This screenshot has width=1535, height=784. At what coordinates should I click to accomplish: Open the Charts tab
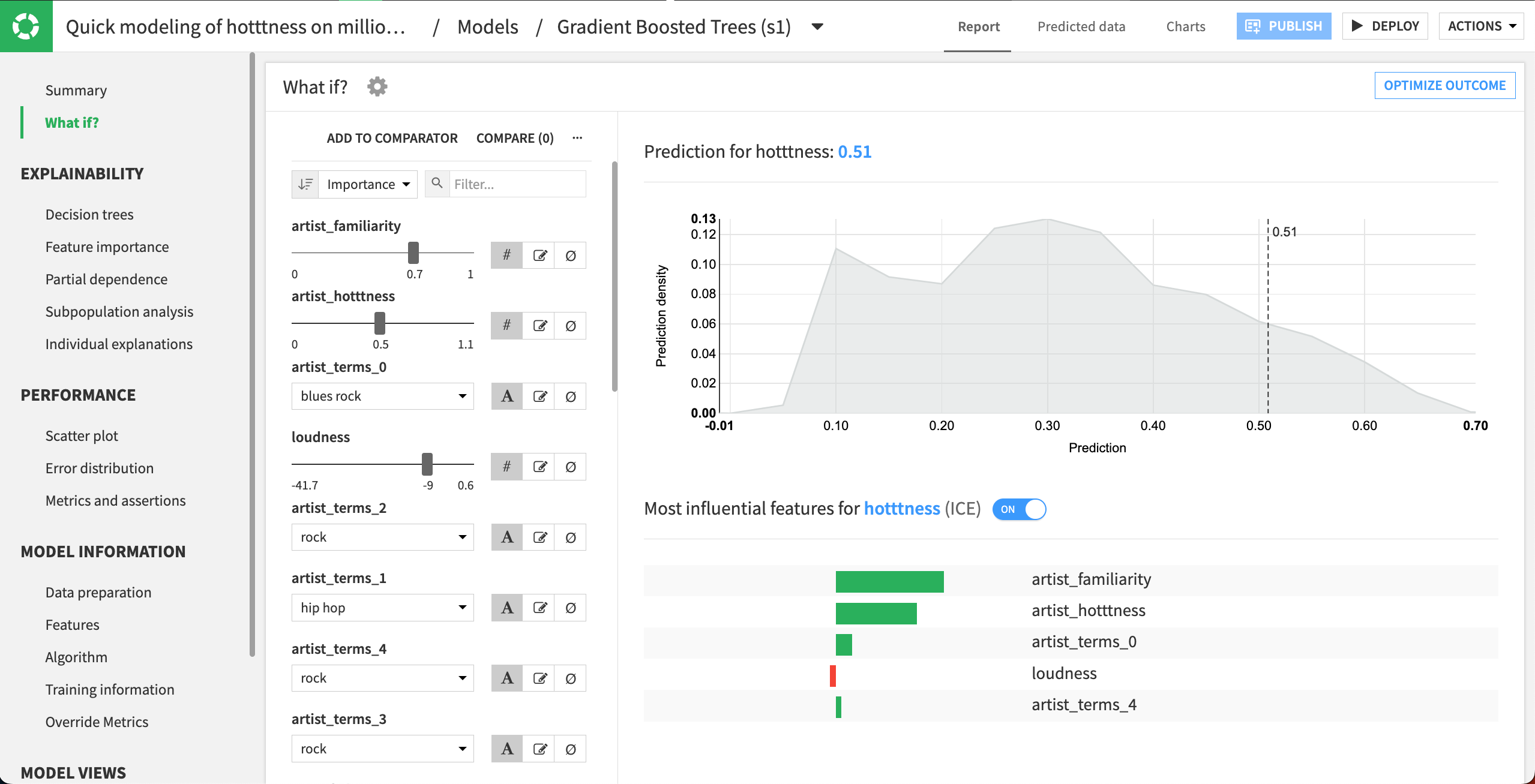coord(1185,26)
